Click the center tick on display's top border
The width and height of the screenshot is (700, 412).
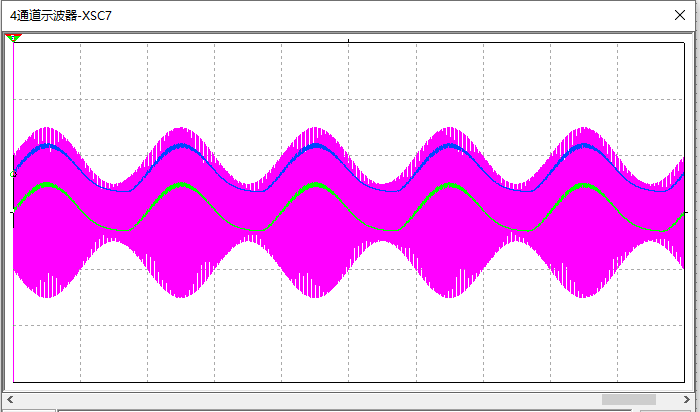click(x=348, y=42)
